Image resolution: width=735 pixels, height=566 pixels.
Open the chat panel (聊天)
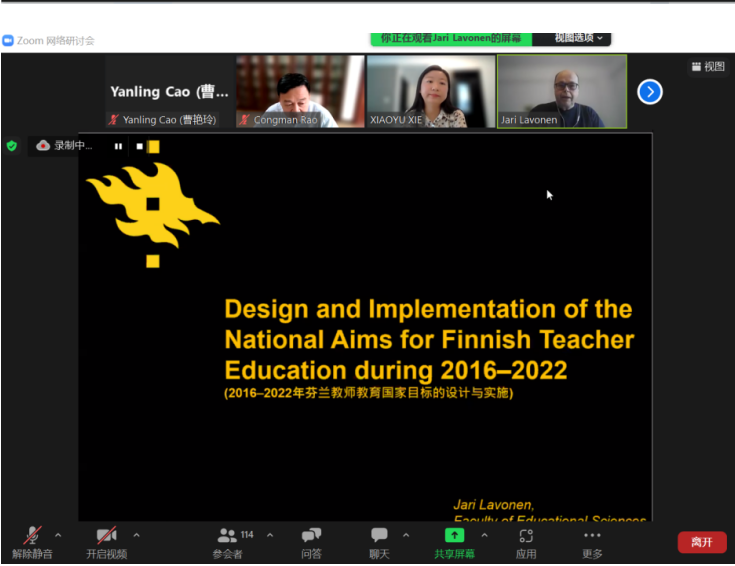(x=379, y=536)
